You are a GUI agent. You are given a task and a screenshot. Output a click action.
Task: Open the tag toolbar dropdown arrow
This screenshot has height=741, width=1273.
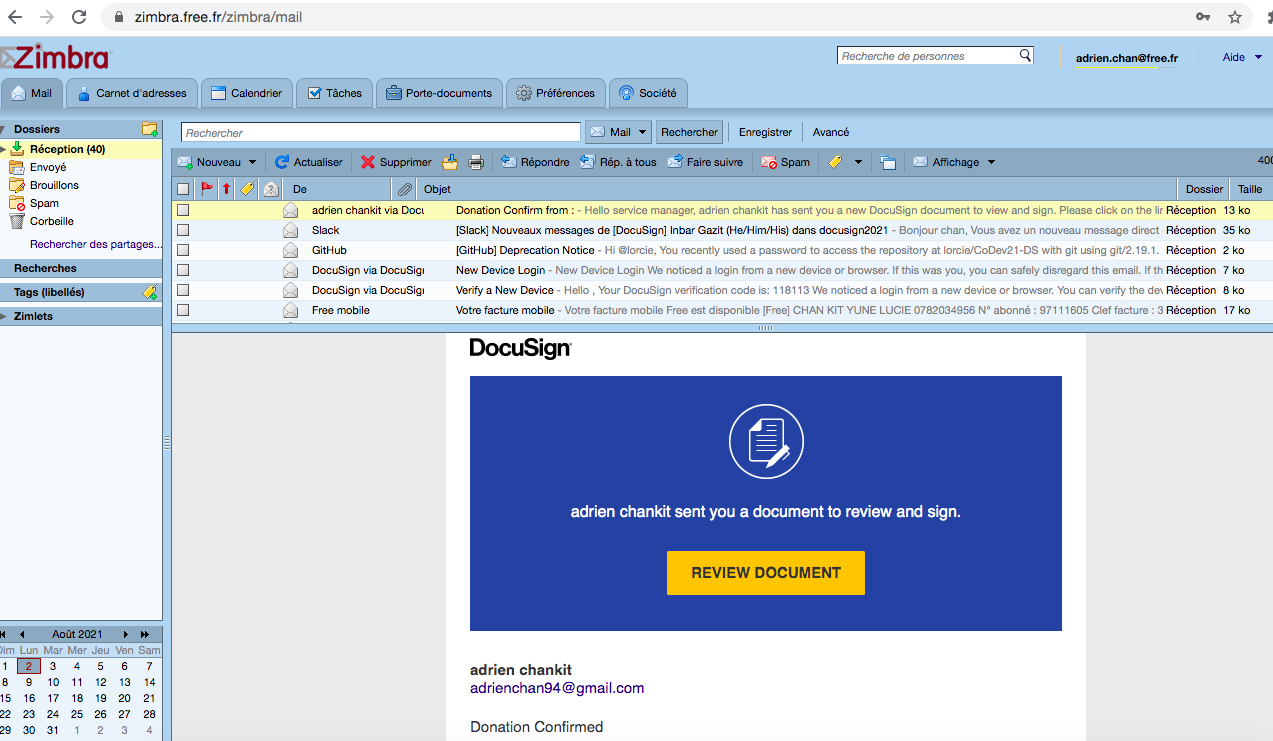858,162
